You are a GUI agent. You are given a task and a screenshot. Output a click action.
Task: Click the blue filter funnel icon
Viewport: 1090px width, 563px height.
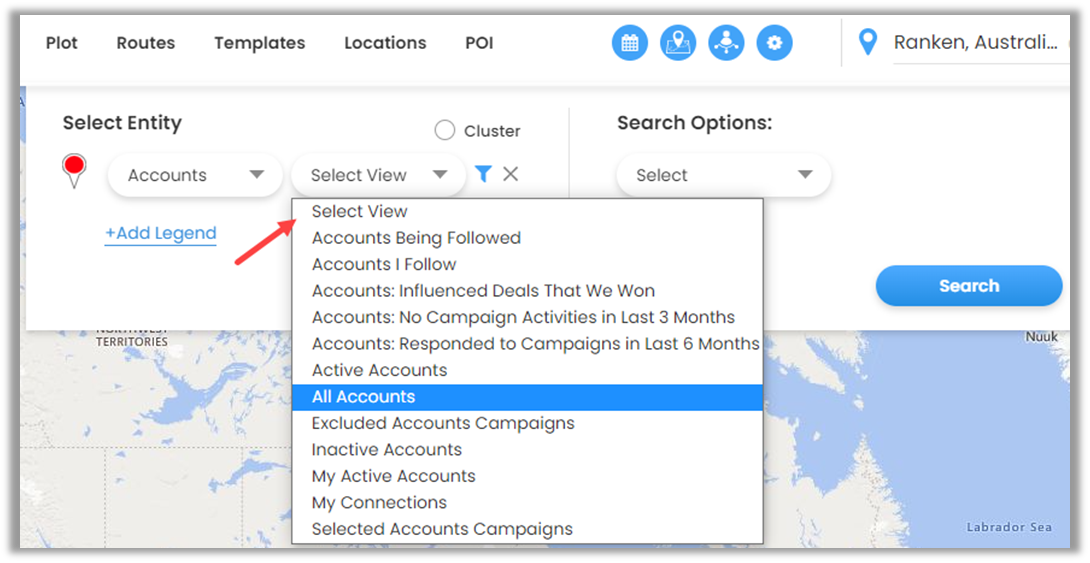click(x=483, y=174)
